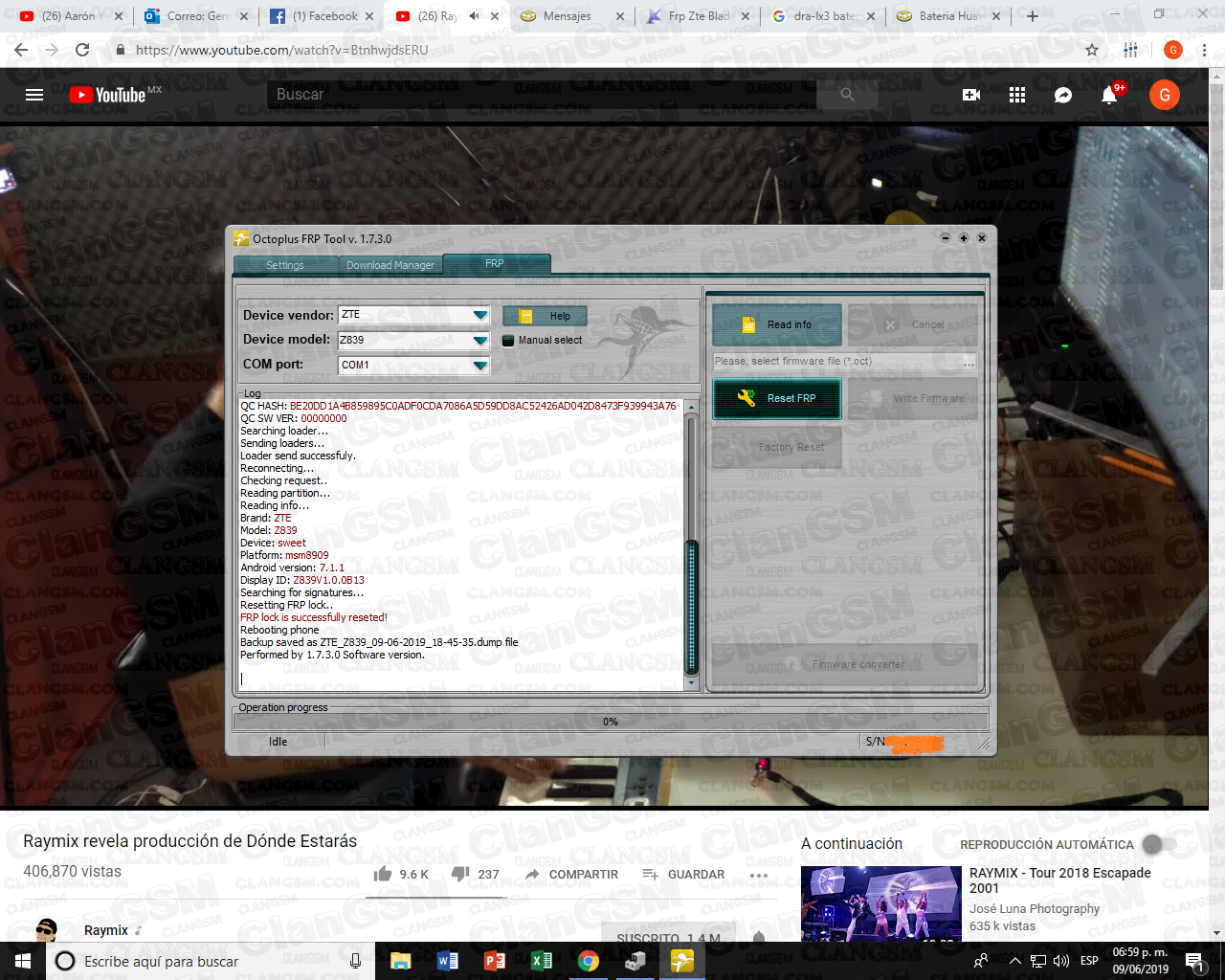
Task: Dislike the video with thumbs down
Action: coord(460,874)
